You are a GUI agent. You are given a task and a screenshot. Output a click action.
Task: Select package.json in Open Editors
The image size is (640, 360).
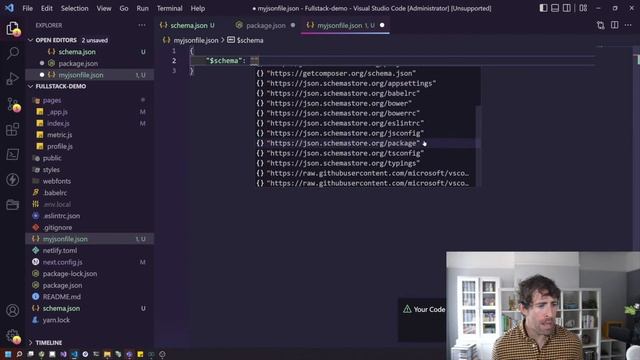[x=89, y=63]
